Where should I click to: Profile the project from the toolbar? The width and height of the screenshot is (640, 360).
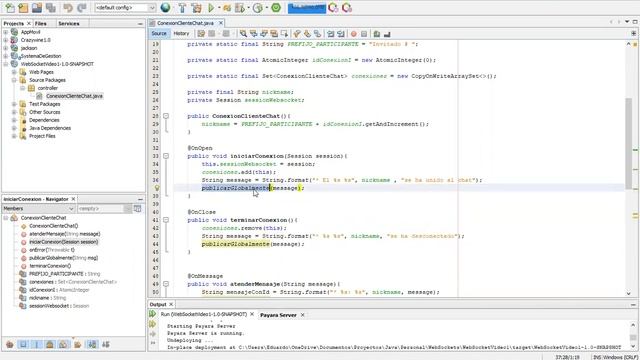258,8
